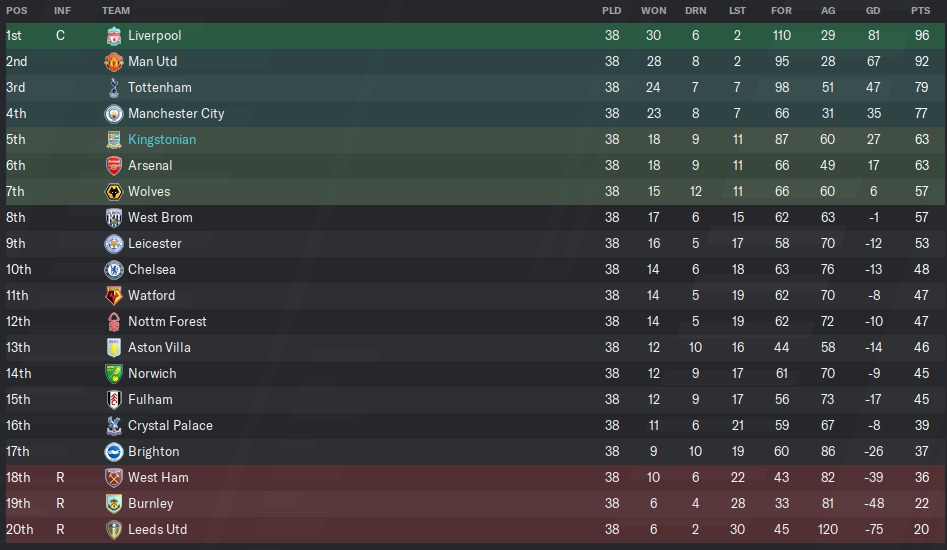Sort by the GD column header
This screenshot has width=947, height=550.
coord(873,10)
